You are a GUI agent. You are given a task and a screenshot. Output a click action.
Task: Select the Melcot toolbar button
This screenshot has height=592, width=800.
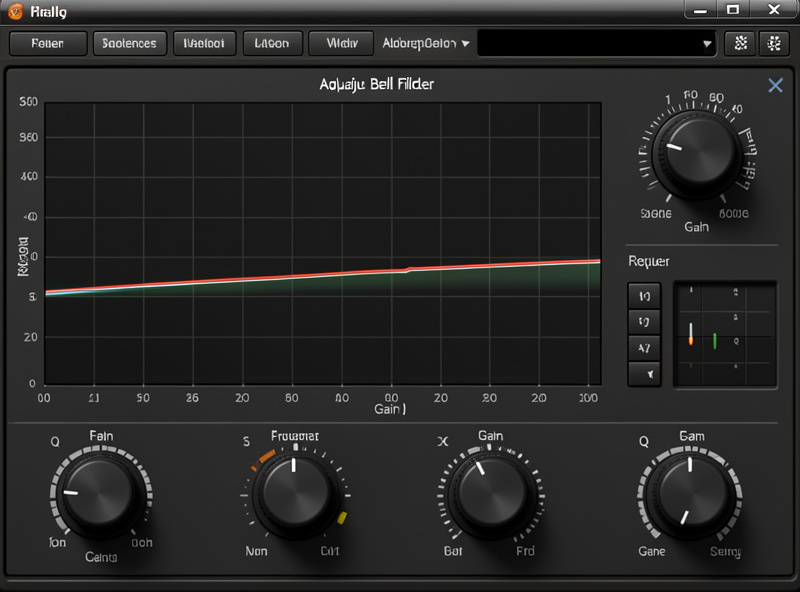(205, 43)
